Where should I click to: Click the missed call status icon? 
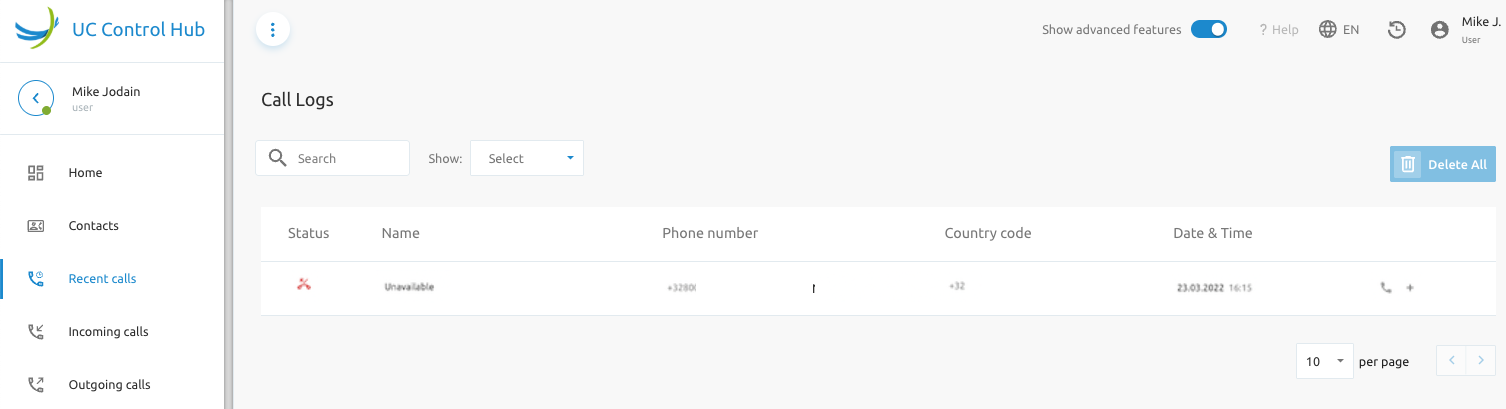pos(304,285)
